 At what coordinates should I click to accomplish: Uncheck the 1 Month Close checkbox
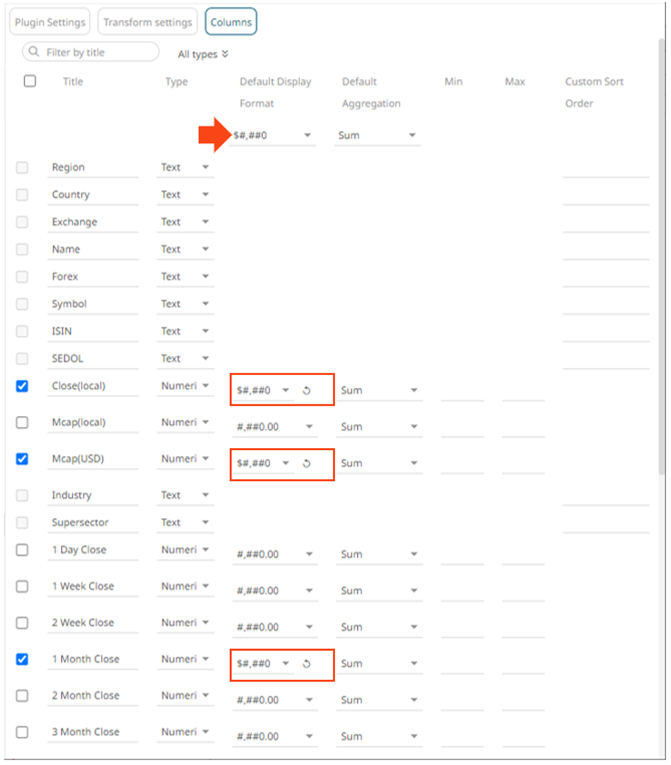coord(22,659)
